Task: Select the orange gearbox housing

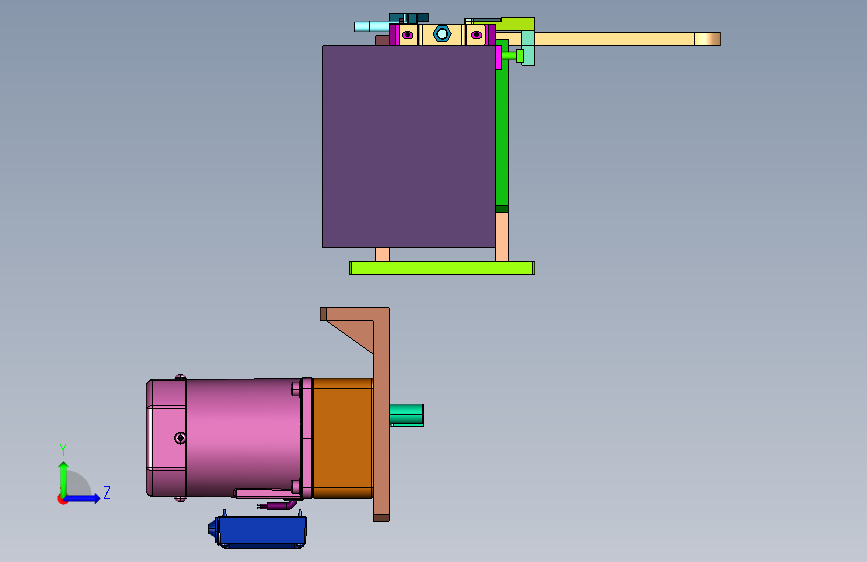Action: [x=343, y=438]
